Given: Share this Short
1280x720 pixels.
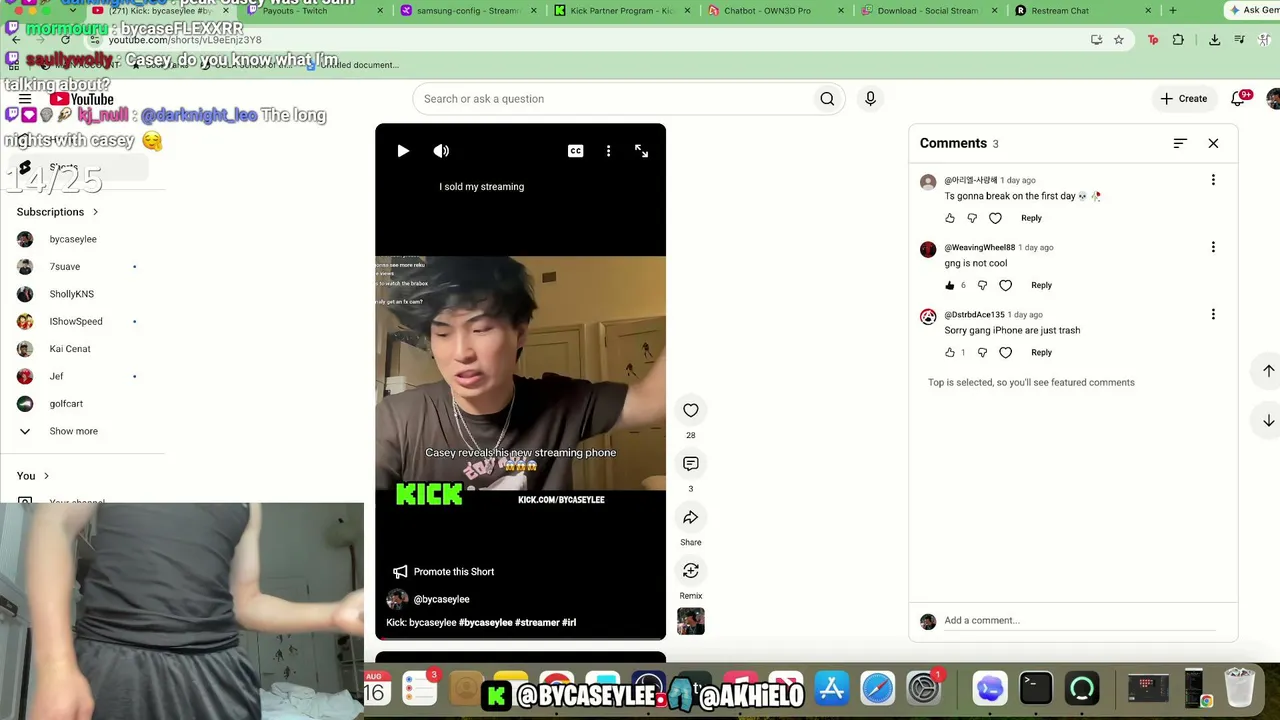Looking at the screenshot, I should (690, 517).
